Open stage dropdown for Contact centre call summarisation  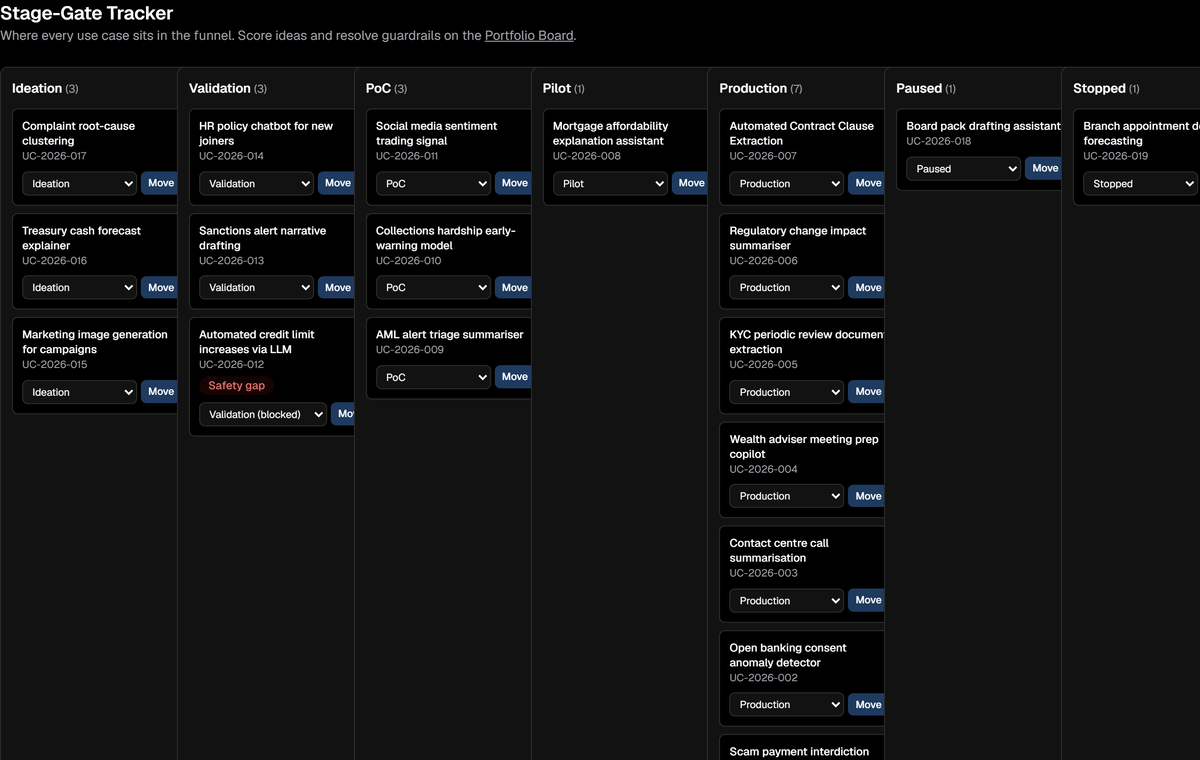click(787, 601)
